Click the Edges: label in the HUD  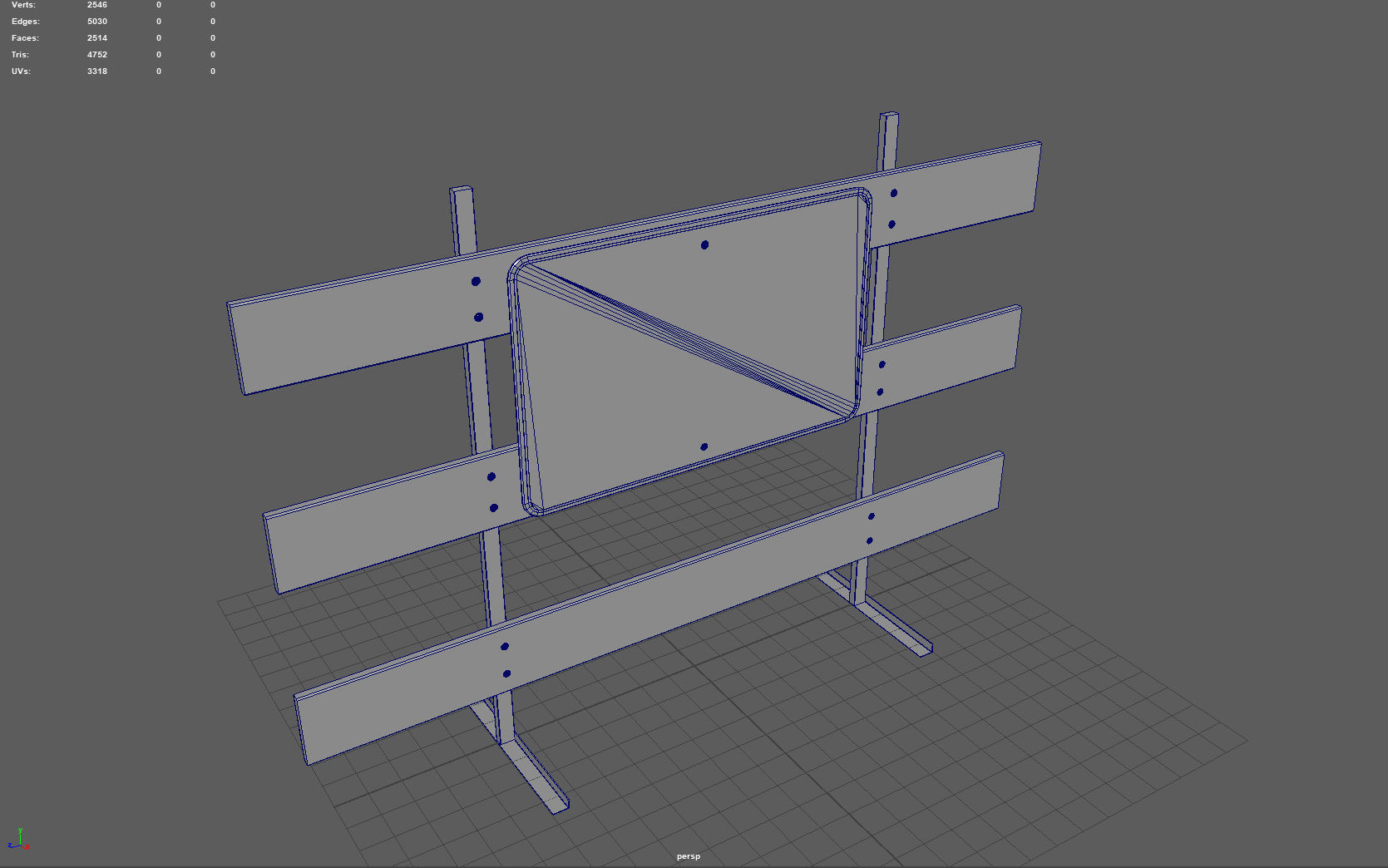(26, 22)
